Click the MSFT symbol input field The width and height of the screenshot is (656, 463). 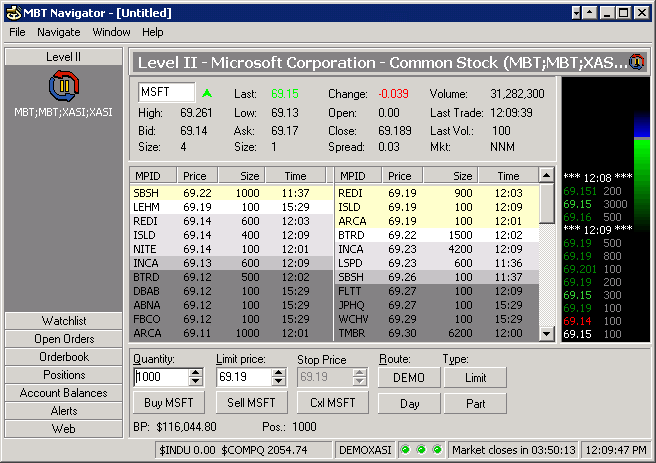click(167, 92)
